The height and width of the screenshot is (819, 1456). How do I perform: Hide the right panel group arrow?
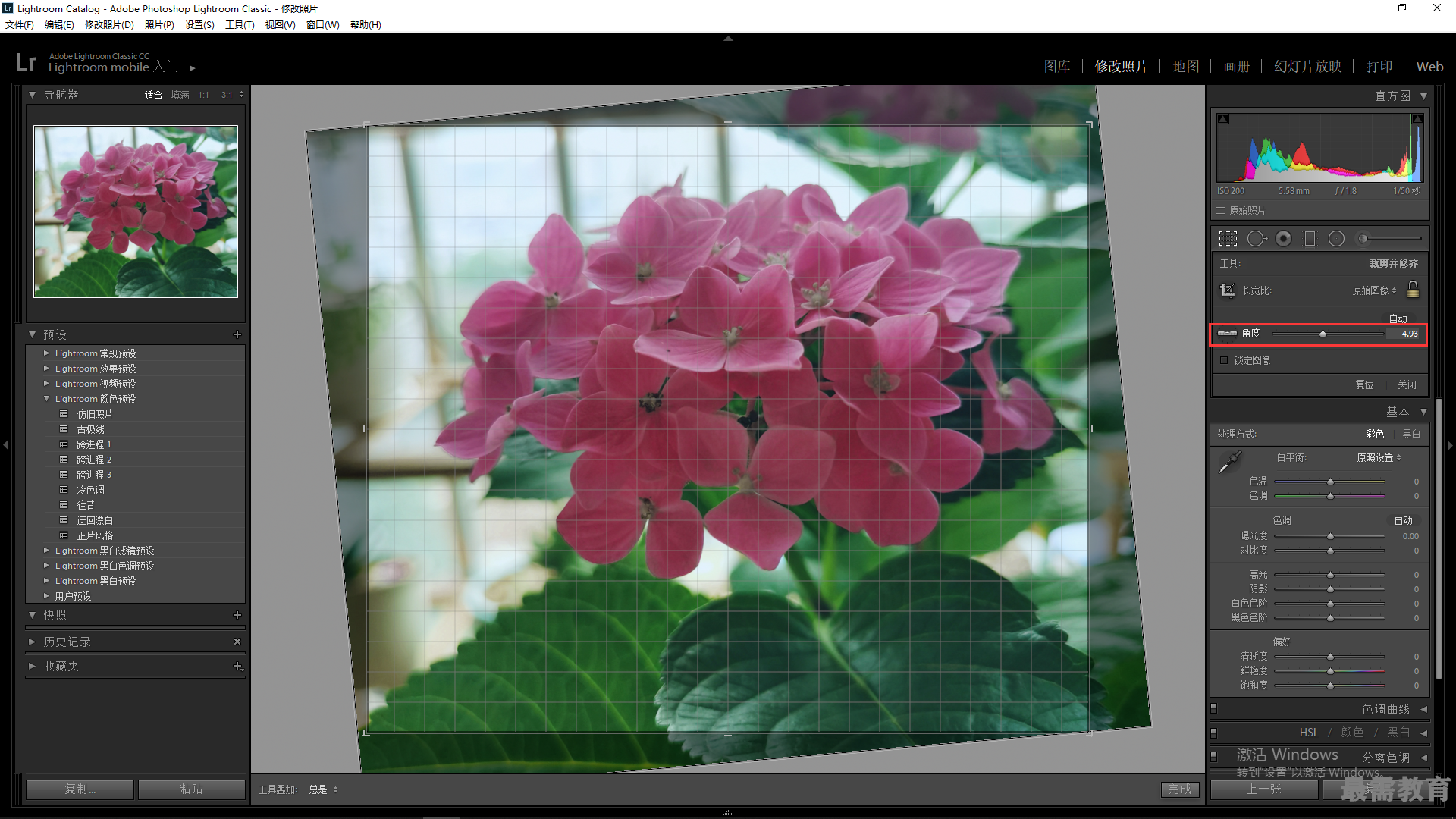1450,445
